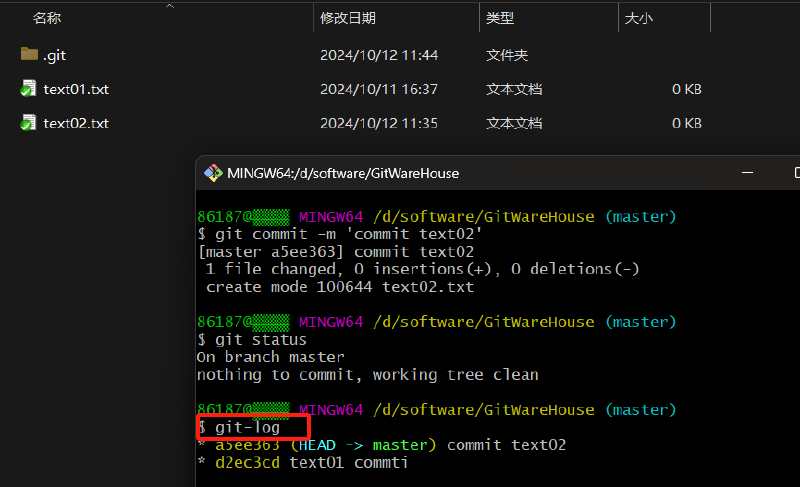Click the sort arrow above 名称 column

pyautogui.click(x=170, y=6)
